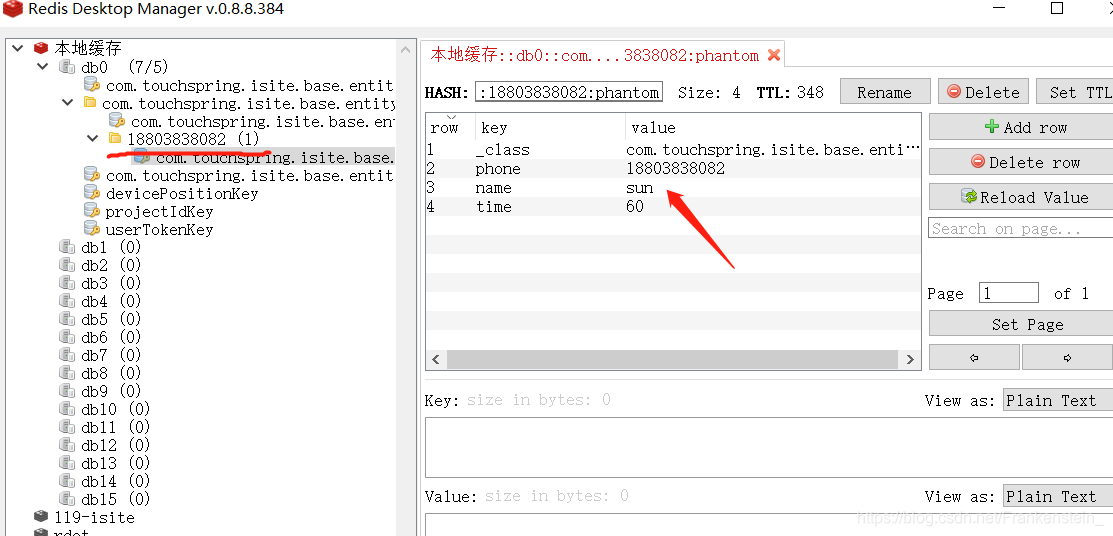
Task: Click the db4 database icon
Action: pos(67,301)
